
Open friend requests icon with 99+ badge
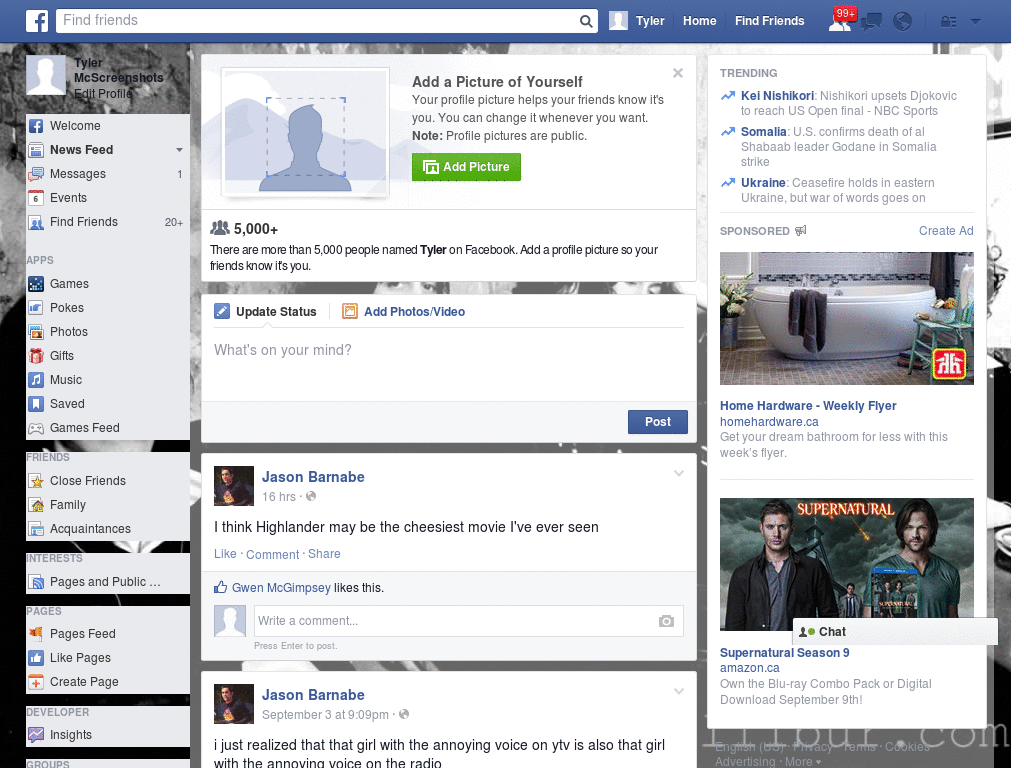coord(841,20)
